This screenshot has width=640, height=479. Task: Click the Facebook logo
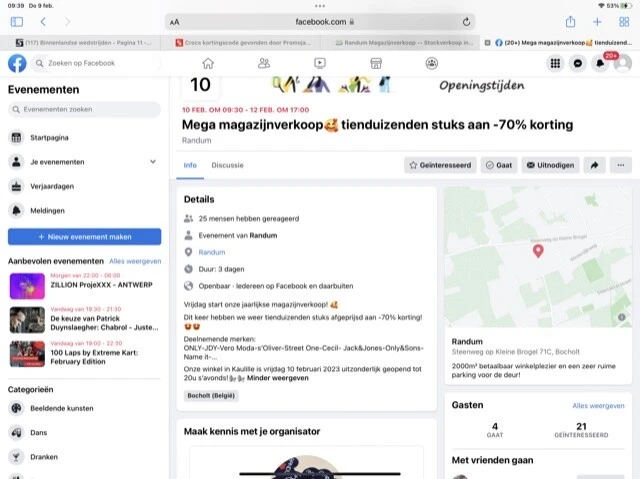click(x=17, y=63)
